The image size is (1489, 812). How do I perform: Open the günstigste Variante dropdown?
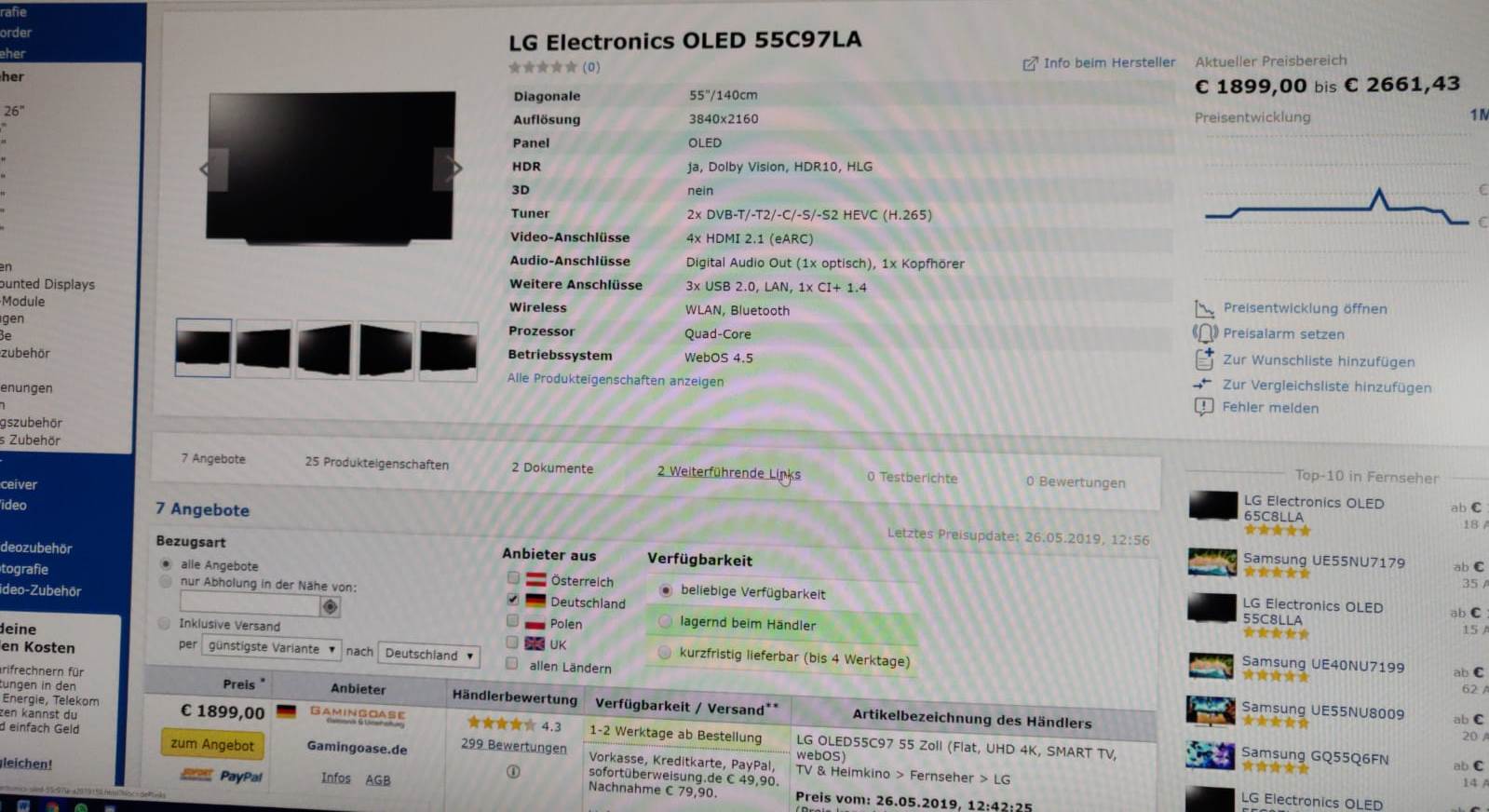(272, 647)
